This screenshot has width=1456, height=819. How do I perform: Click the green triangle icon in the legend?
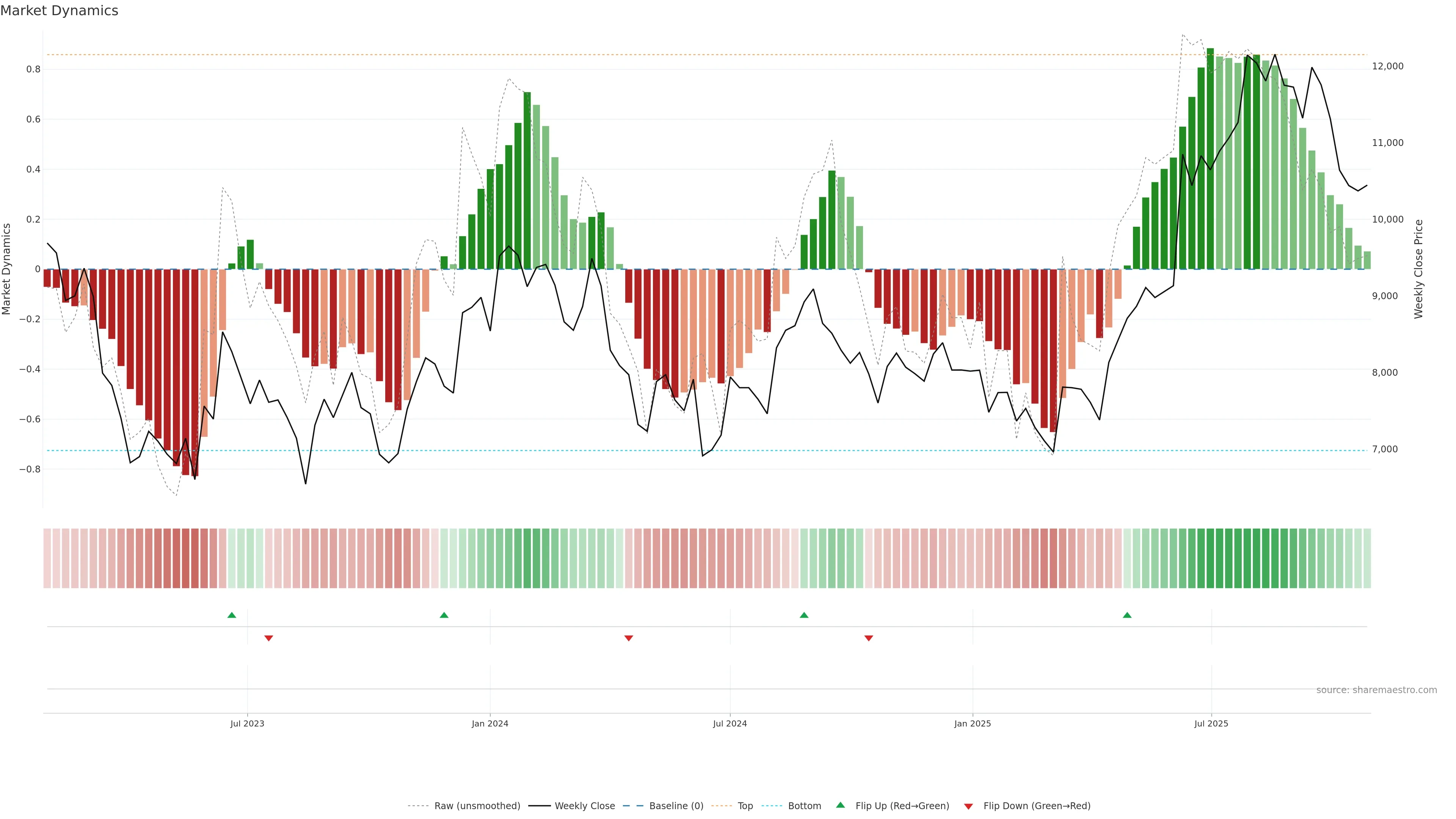pos(841,805)
